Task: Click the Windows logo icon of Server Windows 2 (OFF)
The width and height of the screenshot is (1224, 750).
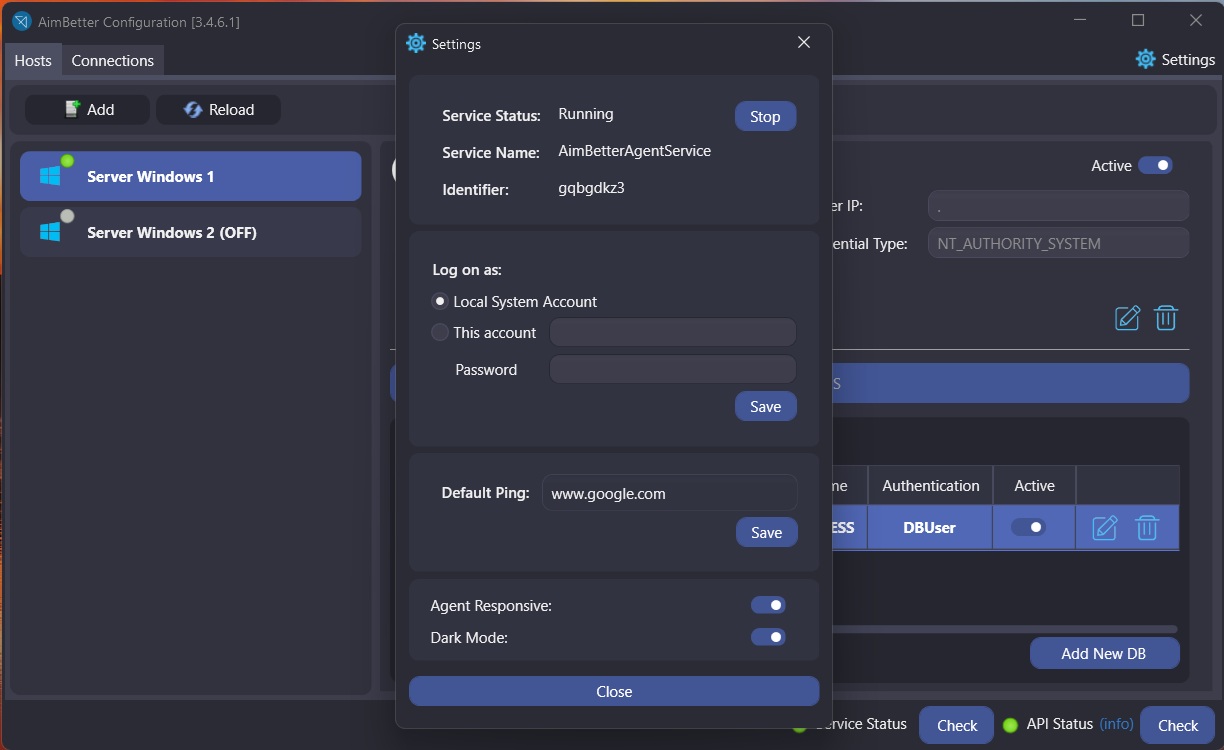Action: tap(50, 232)
